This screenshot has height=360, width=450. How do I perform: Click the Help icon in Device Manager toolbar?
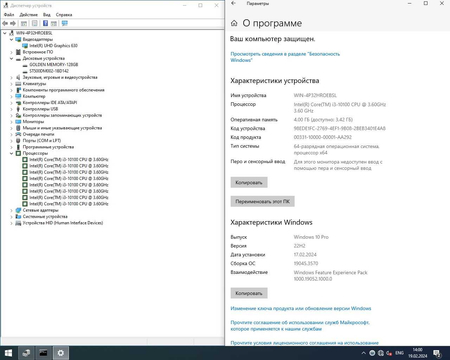pos(45,23)
